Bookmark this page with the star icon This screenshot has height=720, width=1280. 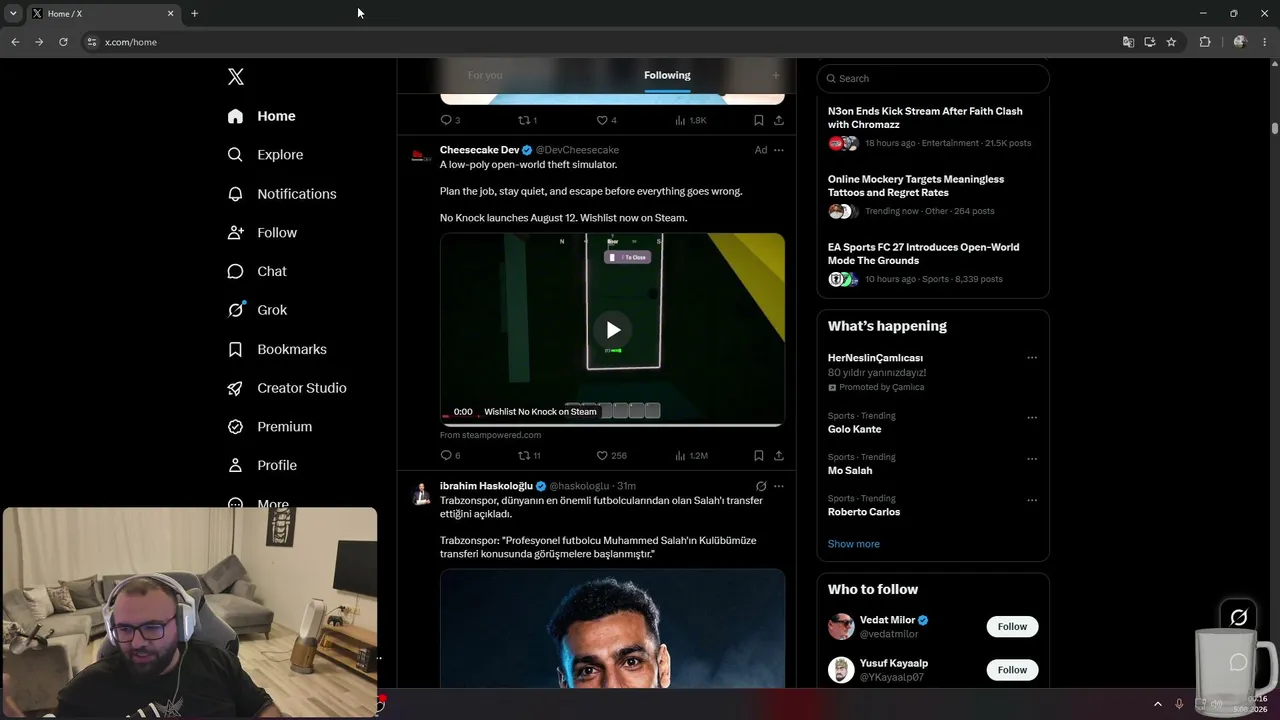tap(1171, 42)
